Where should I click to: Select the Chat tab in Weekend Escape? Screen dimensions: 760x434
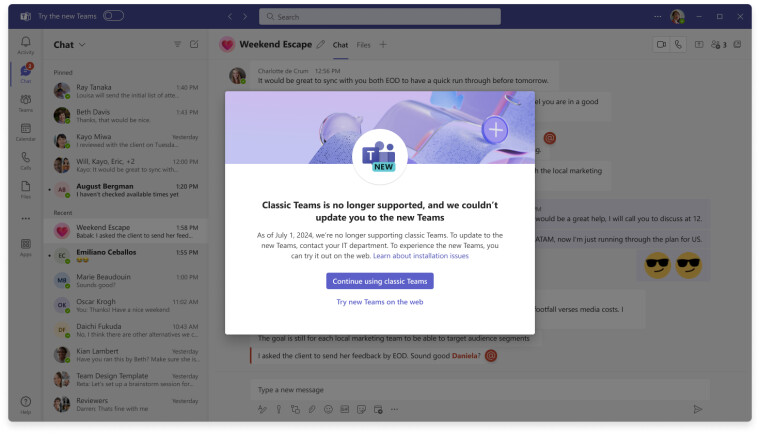tap(340, 45)
